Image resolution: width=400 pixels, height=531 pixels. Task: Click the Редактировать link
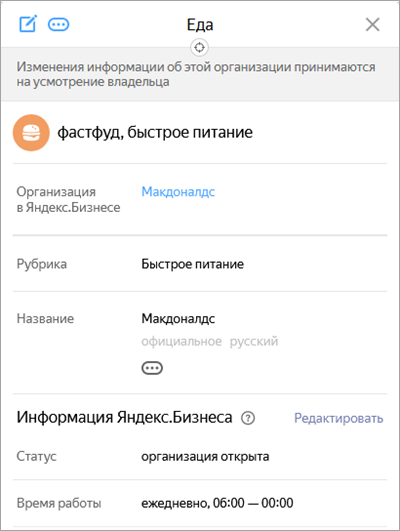[x=339, y=418]
